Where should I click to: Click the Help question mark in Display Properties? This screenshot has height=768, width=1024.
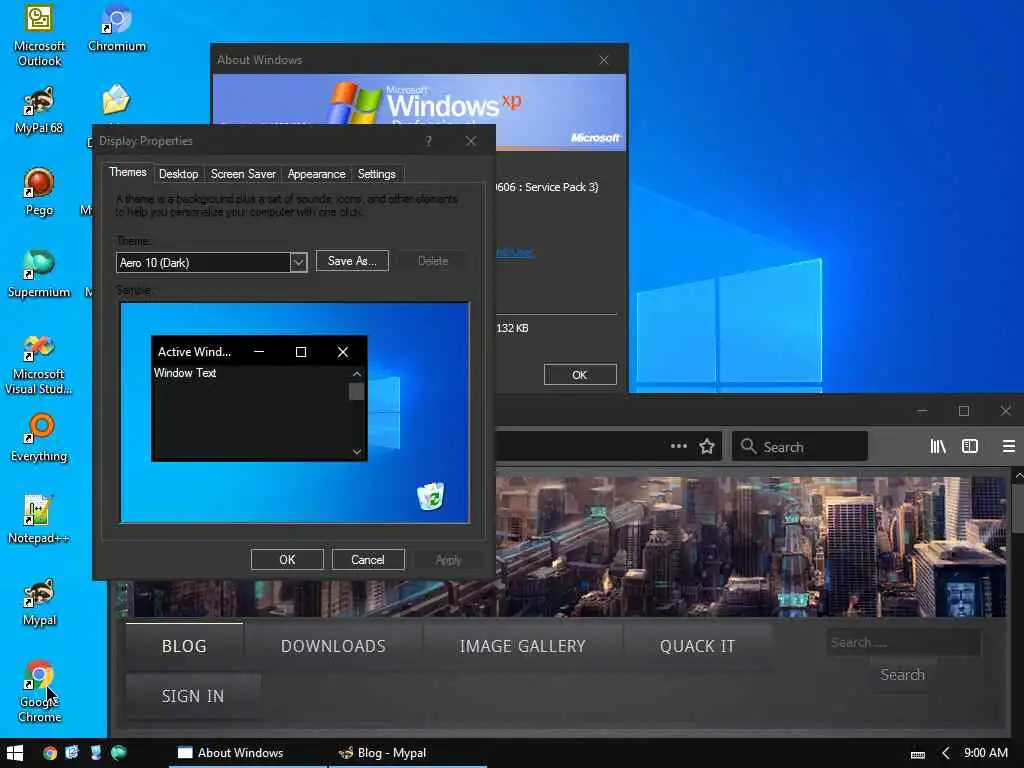click(429, 141)
